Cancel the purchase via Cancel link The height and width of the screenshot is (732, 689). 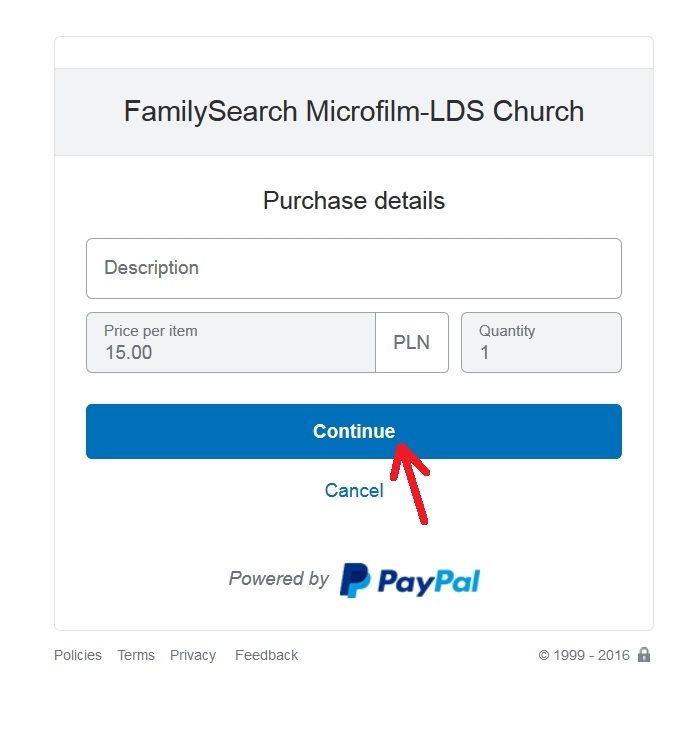pos(354,491)
